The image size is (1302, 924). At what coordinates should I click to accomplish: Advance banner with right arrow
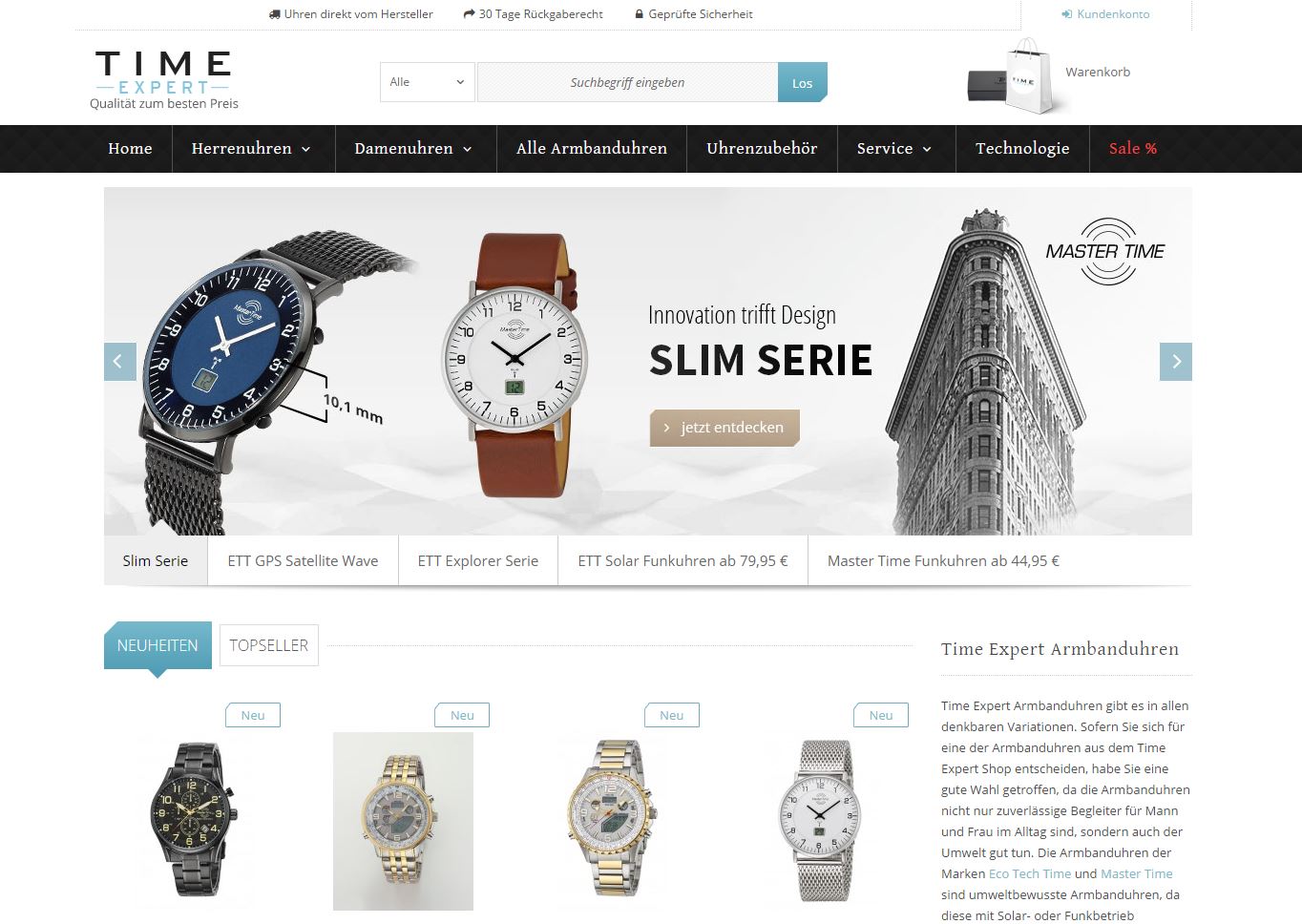pos(1176,362)
